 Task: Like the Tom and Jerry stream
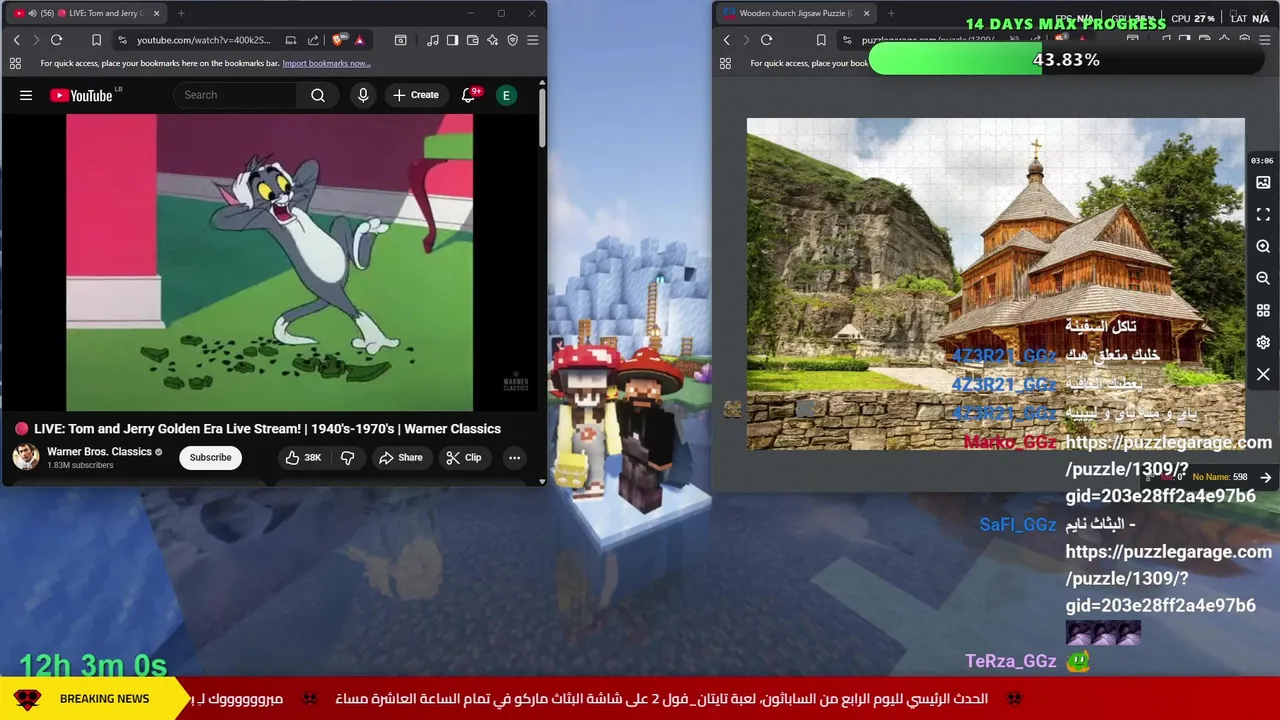coord(303,457)
